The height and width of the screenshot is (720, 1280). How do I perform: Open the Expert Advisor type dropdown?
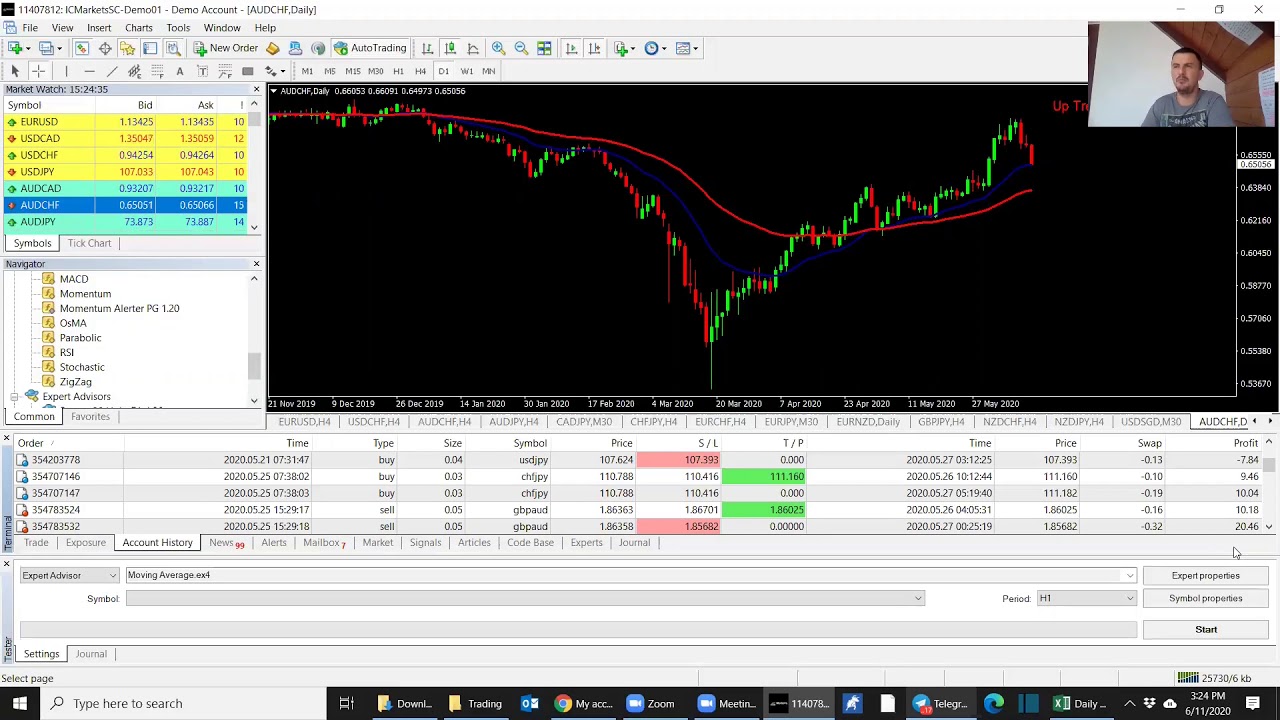[x=69, y=575]
